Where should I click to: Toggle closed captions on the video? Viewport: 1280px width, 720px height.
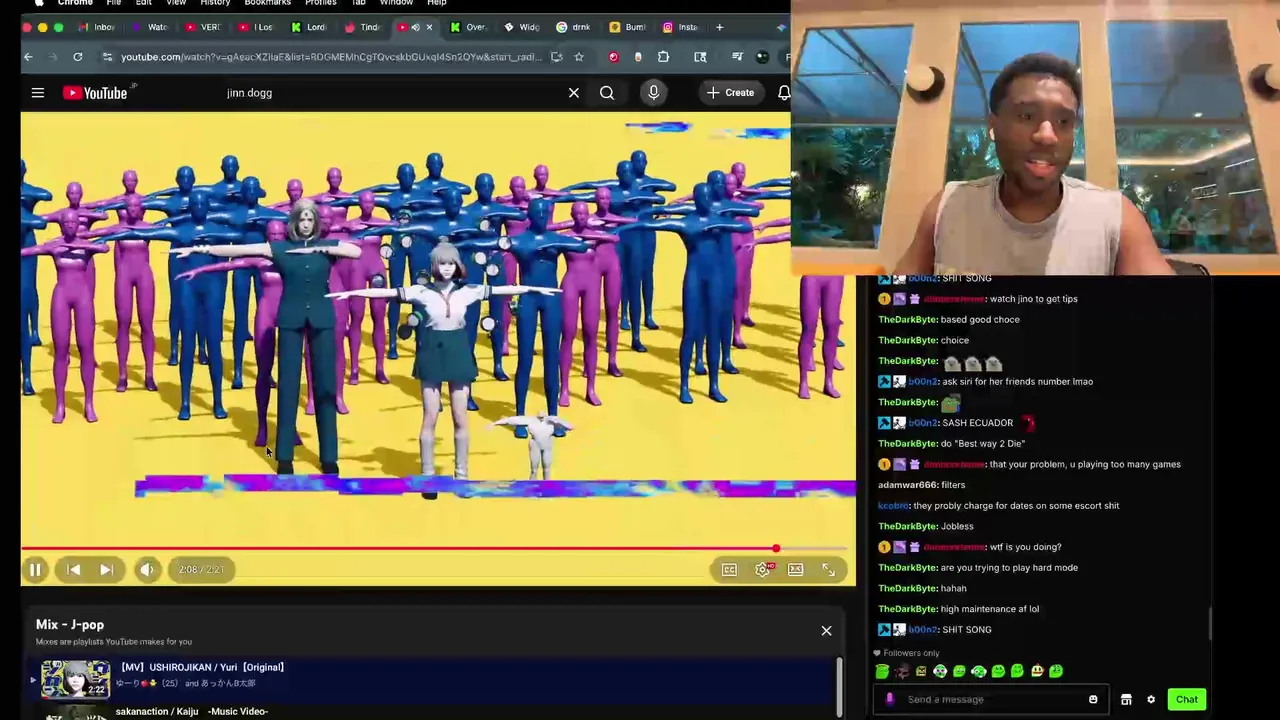coord(729,569)
